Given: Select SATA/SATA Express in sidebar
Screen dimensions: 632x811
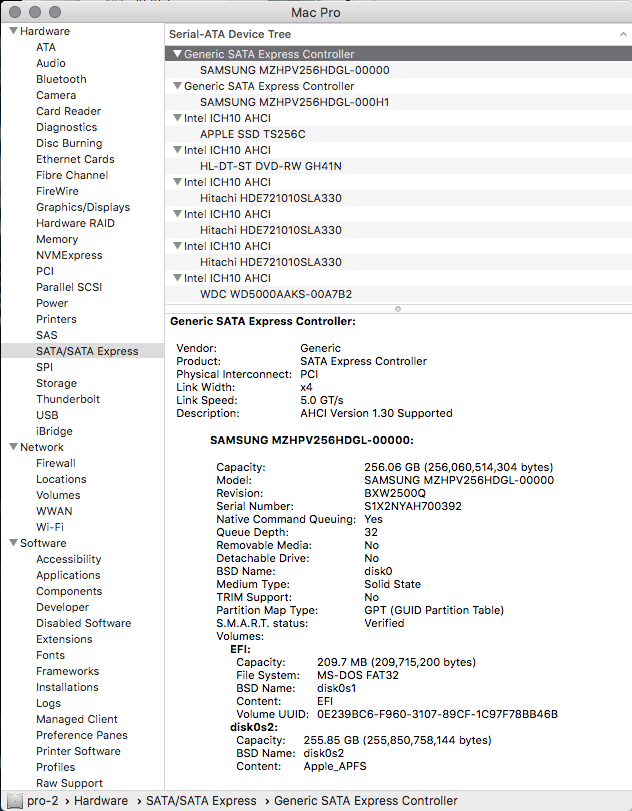Looking at the screenshot, I should 83,351.
